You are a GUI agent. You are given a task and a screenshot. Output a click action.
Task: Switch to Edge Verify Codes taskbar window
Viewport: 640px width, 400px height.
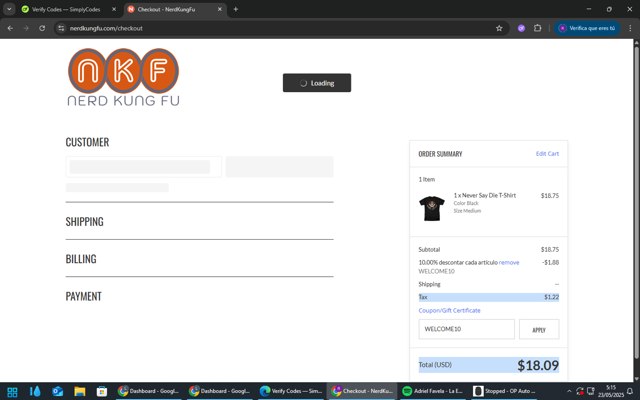(290, 391)
